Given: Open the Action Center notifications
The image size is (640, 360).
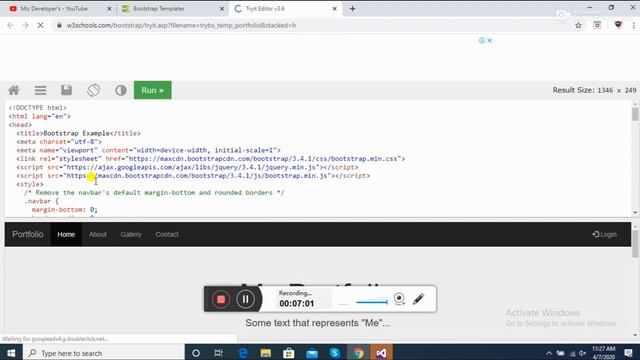Looking at the screenshot, I should (x=629, y=353).
